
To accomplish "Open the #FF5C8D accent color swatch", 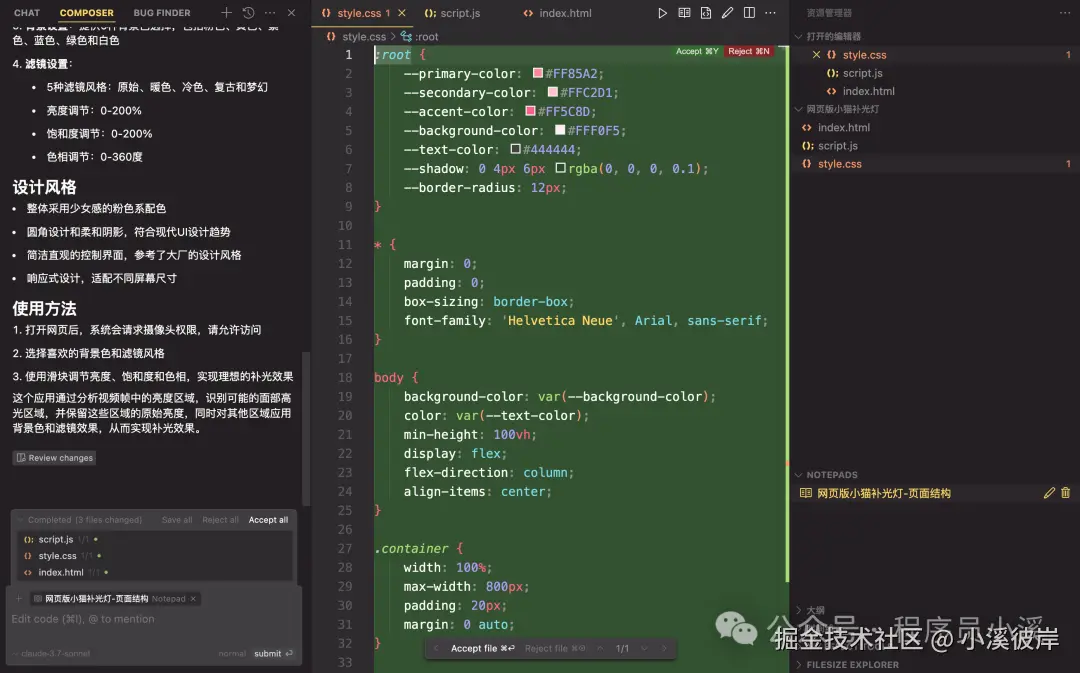I will pos(530,111).
